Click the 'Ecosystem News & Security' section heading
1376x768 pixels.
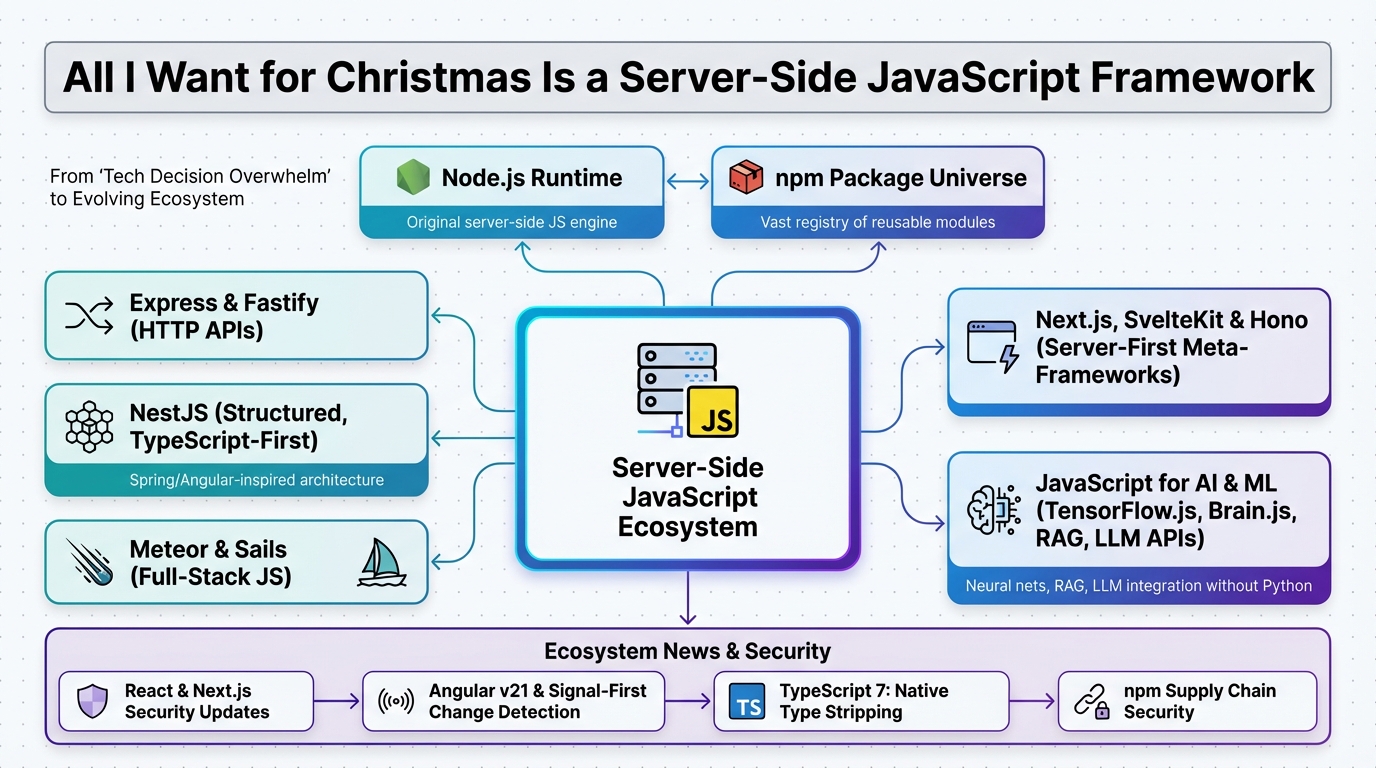(x=687, y=651)
